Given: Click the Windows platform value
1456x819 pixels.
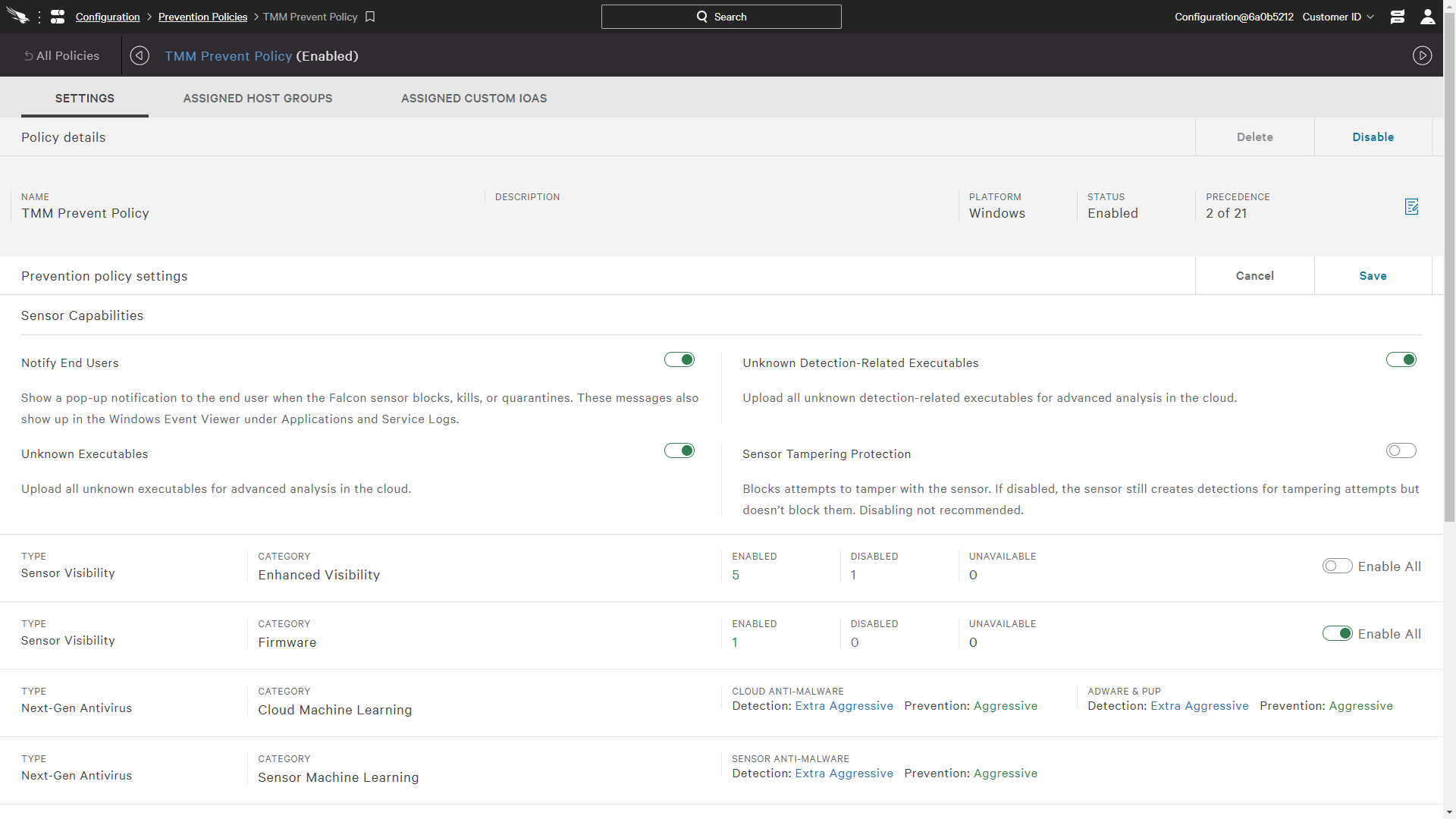Looking at the screenshot, I should click(997, 213).
